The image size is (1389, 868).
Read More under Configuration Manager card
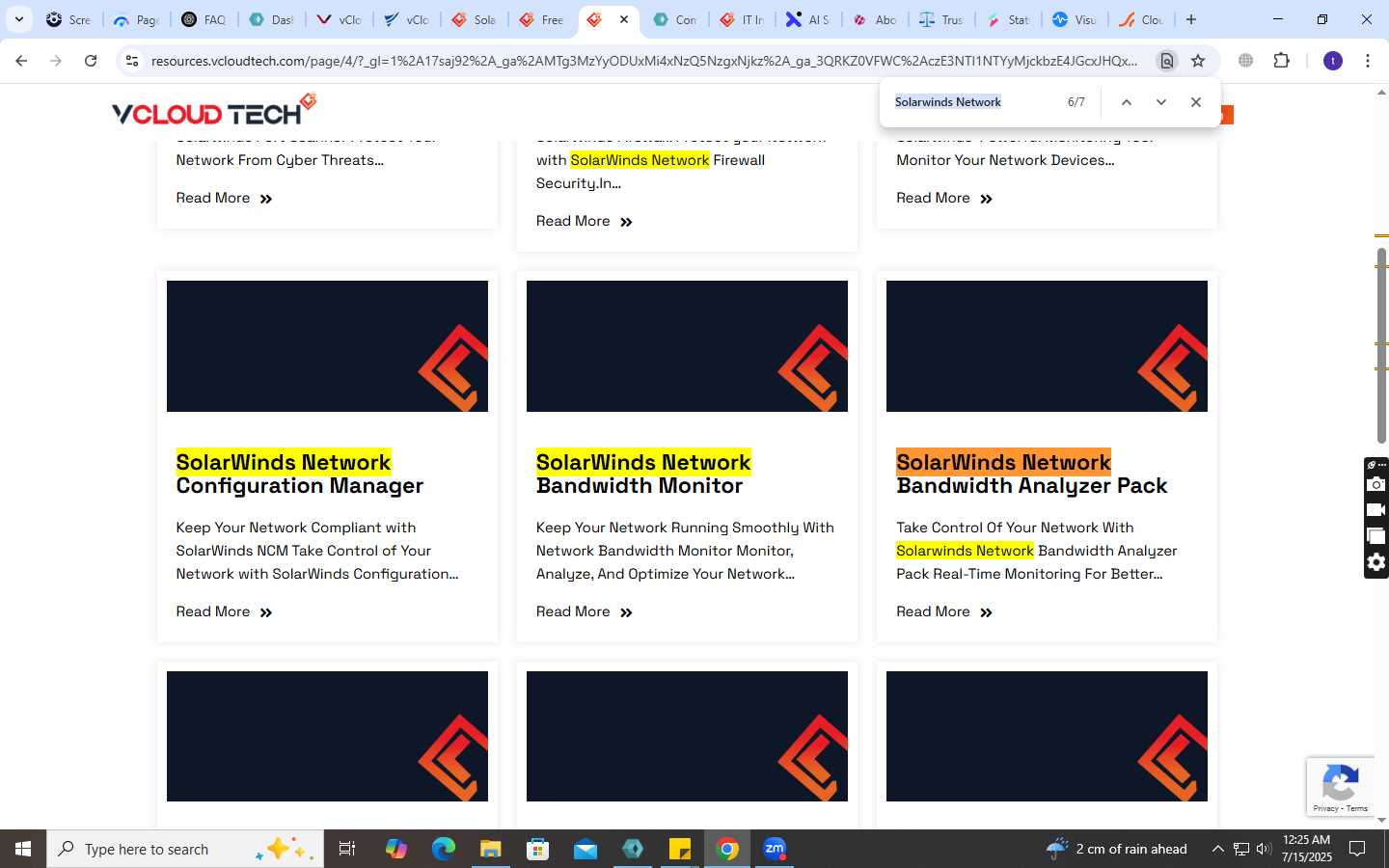(224, 611)
